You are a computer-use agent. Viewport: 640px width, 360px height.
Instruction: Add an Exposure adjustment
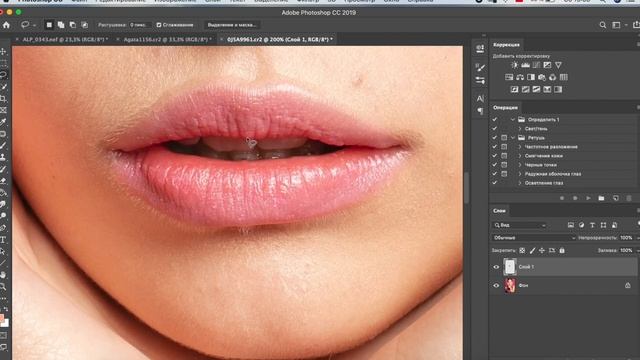(x=547, y=65)
